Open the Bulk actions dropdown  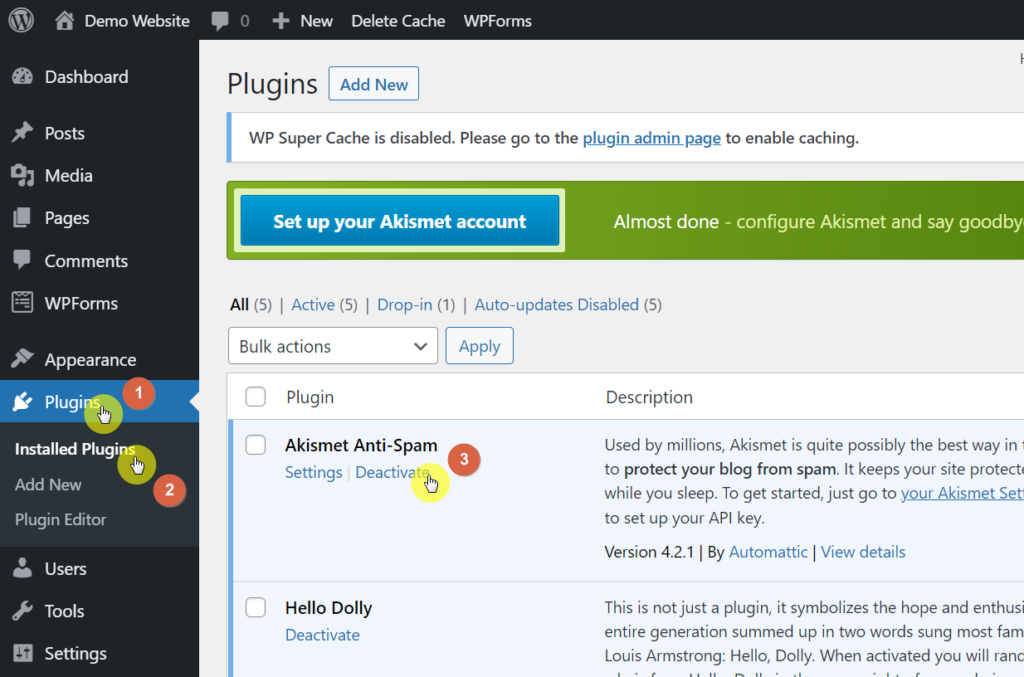tap(332, 346)
